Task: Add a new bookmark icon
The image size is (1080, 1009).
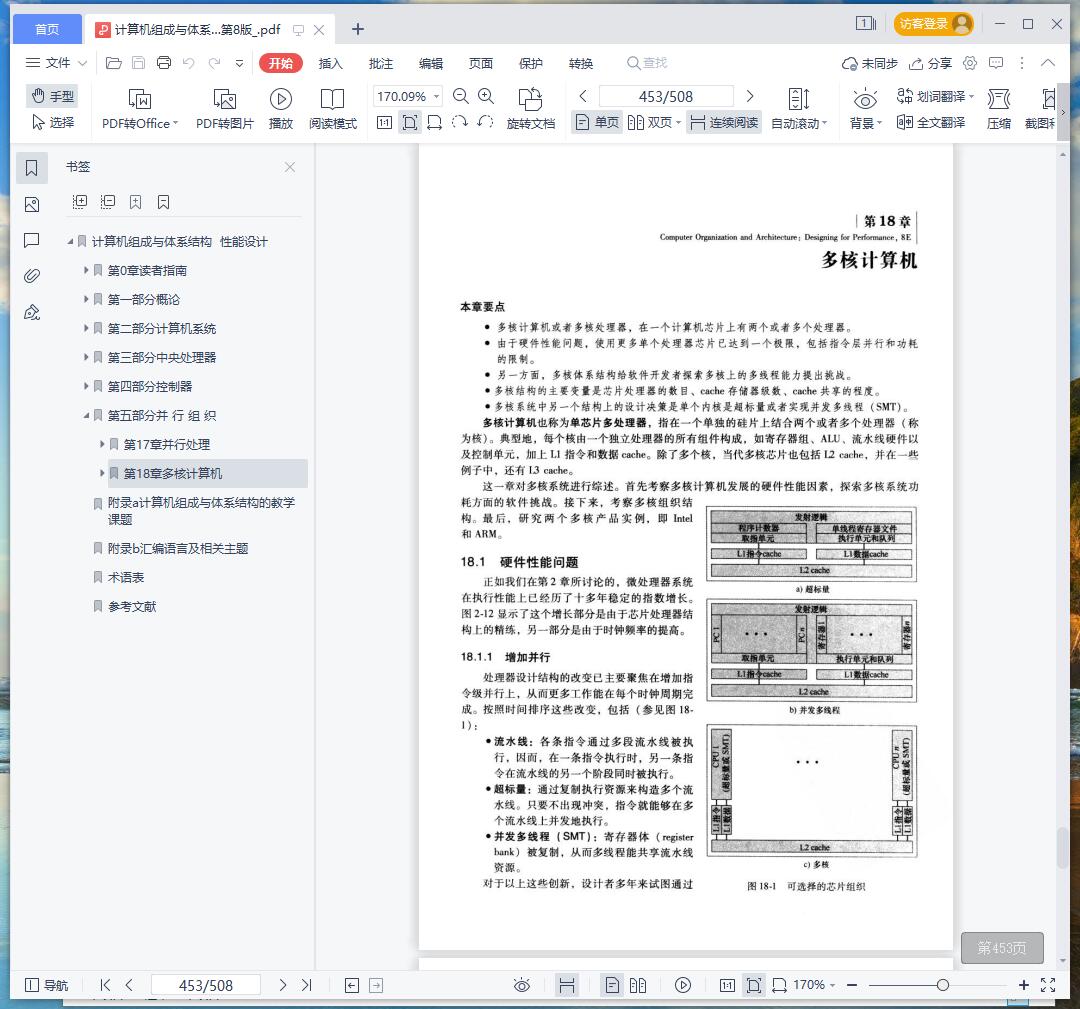Action: click(136, 202)
